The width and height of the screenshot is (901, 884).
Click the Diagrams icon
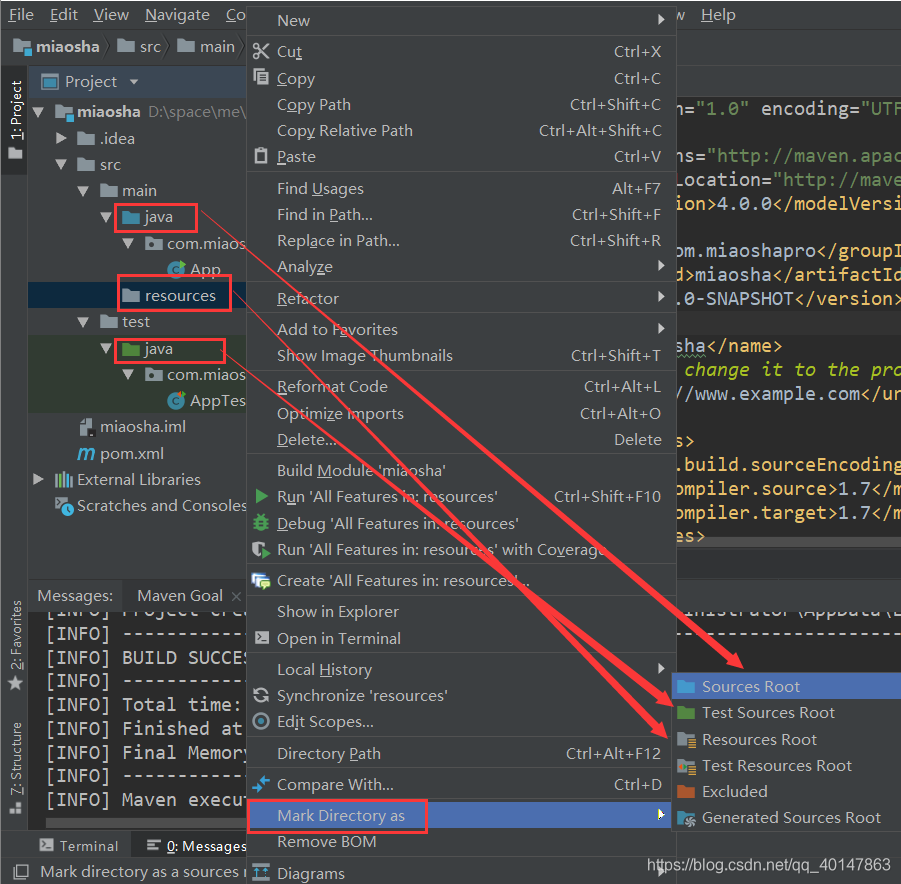point(261,873)
